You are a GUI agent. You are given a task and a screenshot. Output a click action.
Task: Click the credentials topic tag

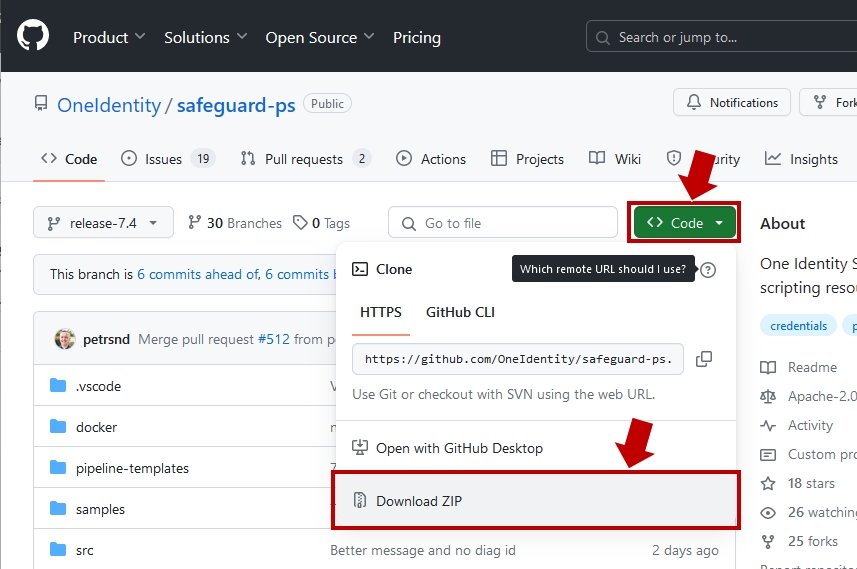coord(799,326)
